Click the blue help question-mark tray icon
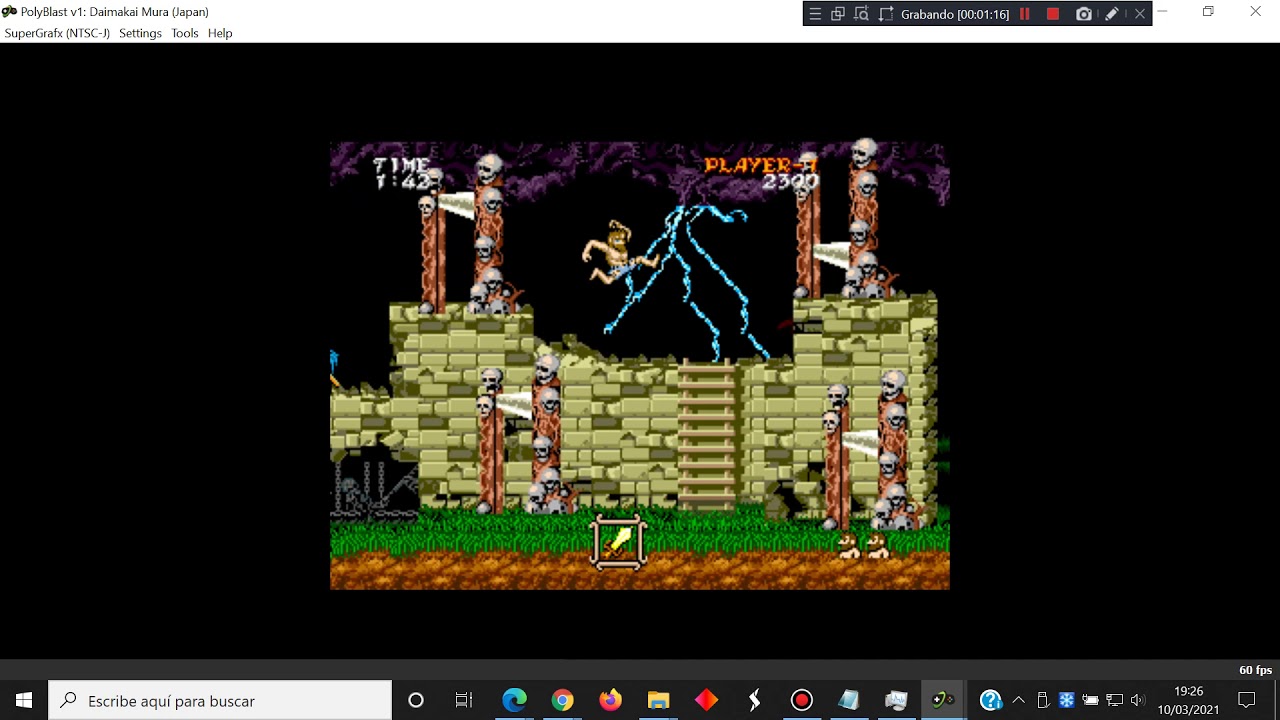1280x720 pixels. click(x=991, y=700)
